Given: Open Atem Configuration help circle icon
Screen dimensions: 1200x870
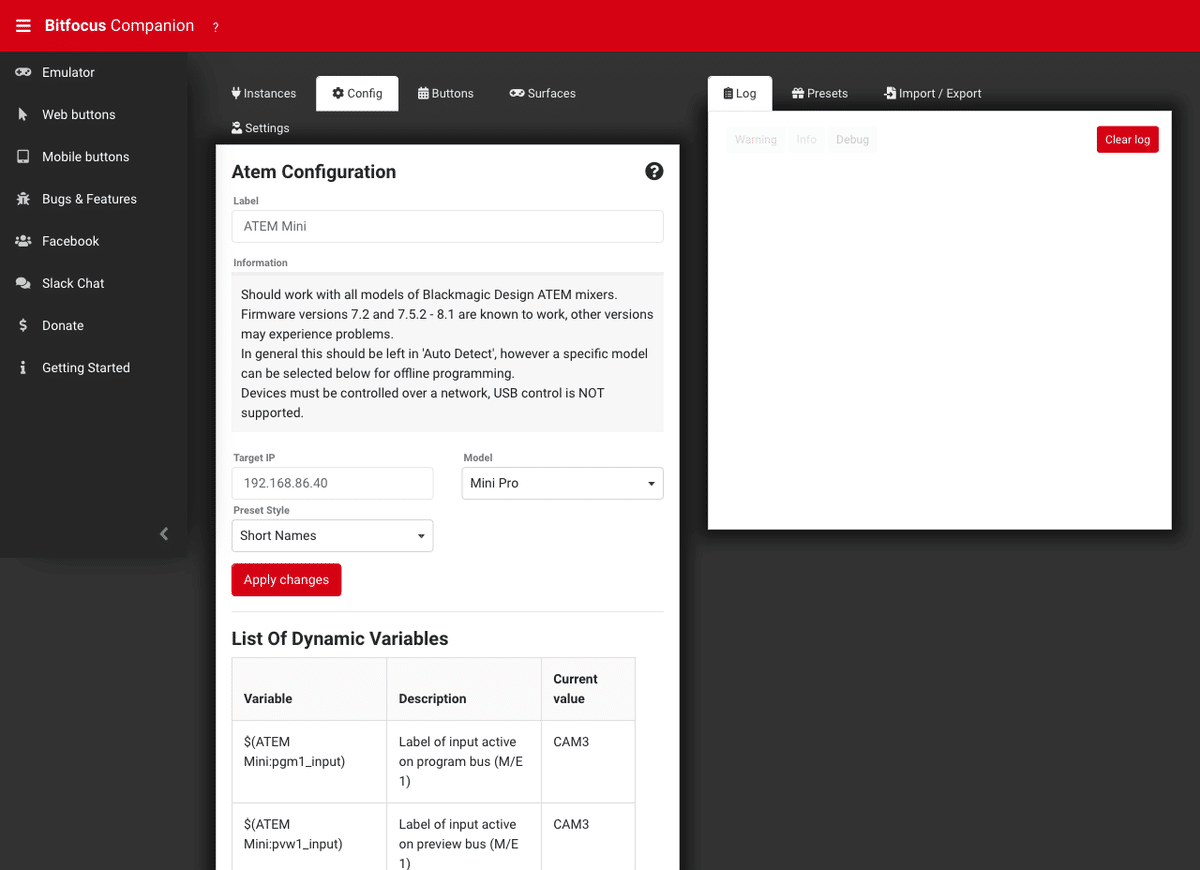Looking at the screenshot, I should click(x=654, y=171).
